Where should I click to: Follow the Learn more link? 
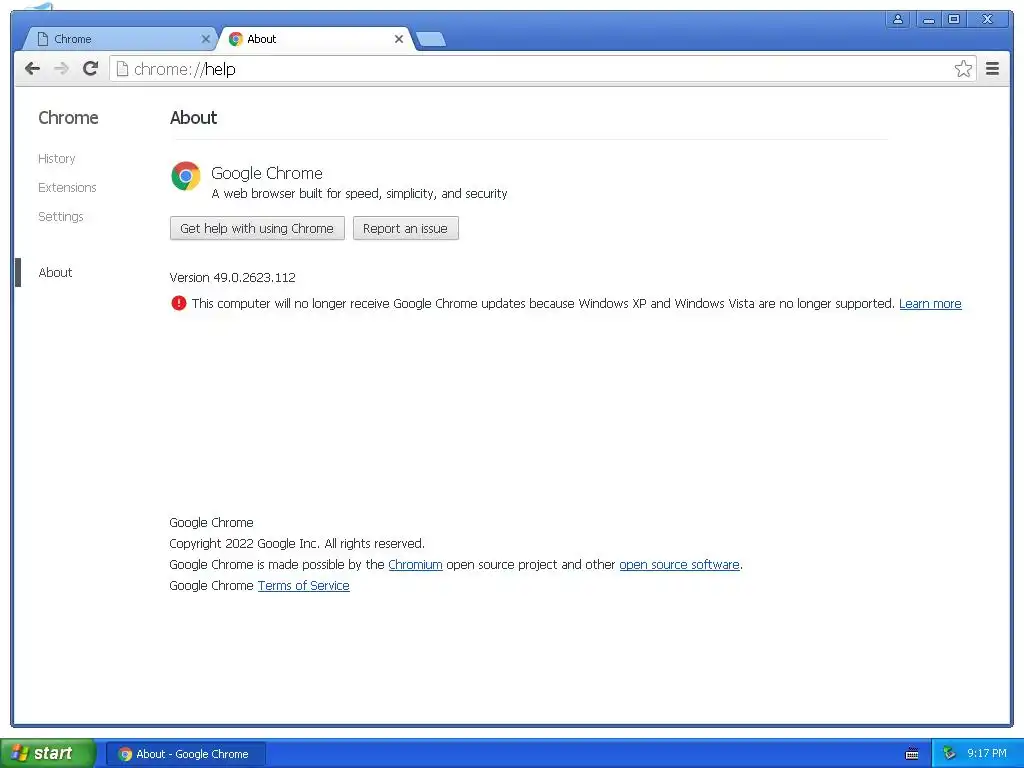[930, 304]
